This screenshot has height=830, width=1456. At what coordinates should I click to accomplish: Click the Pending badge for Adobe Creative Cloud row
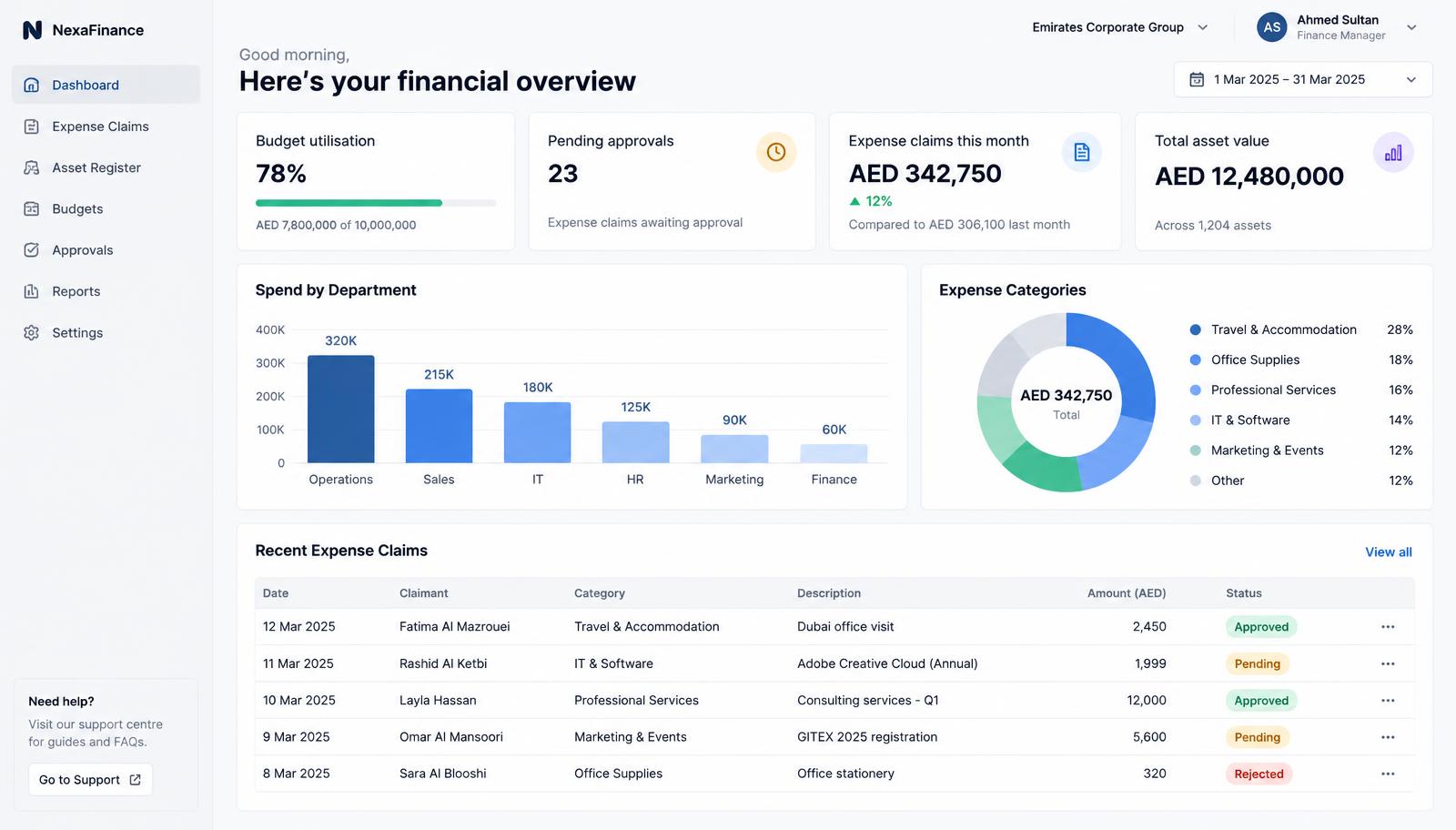(1257, 664)
